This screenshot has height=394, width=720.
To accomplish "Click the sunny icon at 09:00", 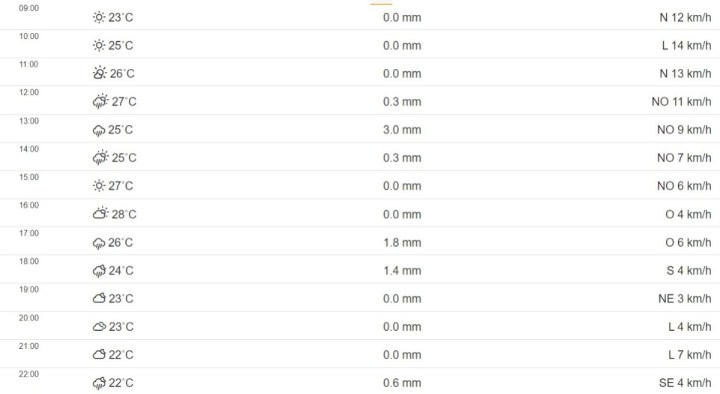I will click(99, 17).
